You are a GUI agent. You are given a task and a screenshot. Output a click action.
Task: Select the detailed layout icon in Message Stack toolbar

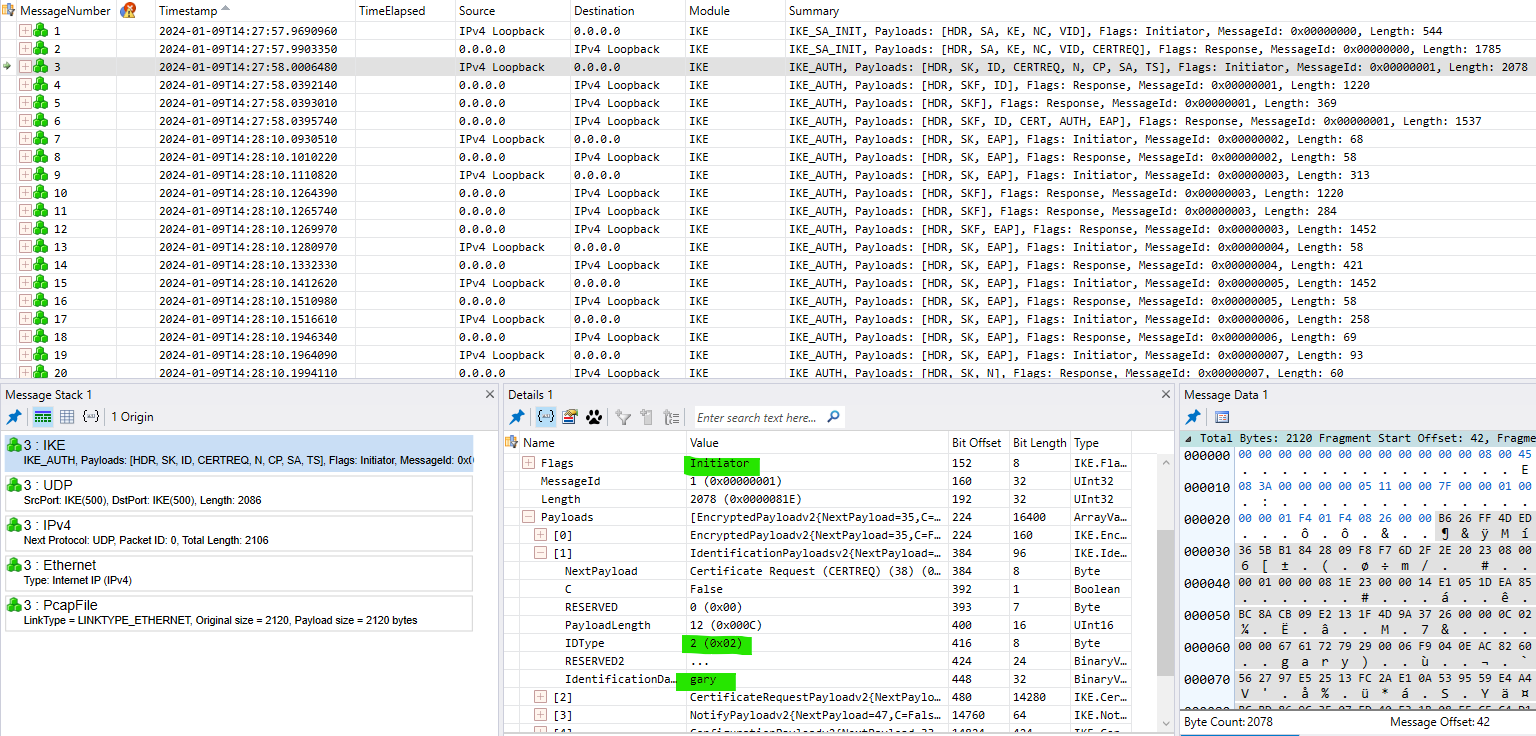tap(43, 417)
